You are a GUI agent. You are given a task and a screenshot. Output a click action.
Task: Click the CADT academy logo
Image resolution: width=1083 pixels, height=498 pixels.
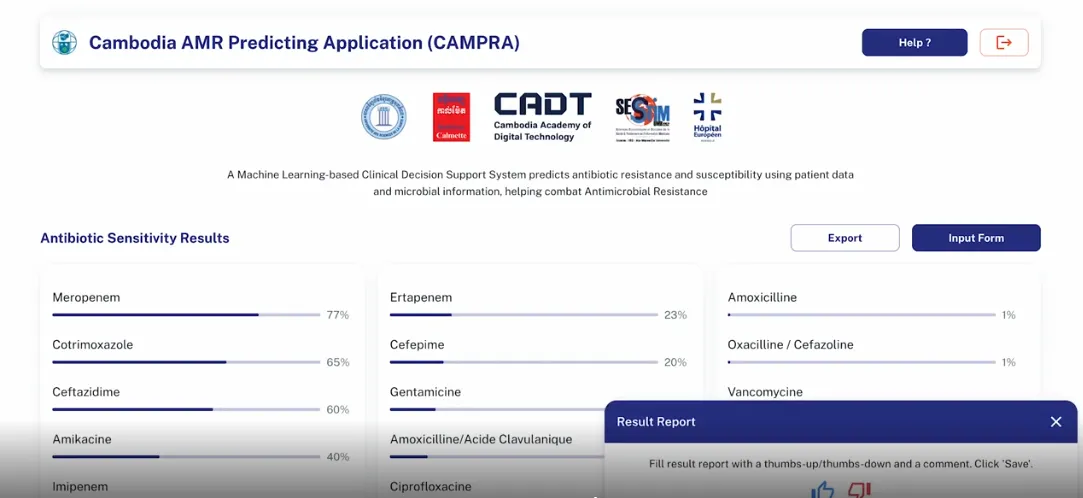coord(542,117)
